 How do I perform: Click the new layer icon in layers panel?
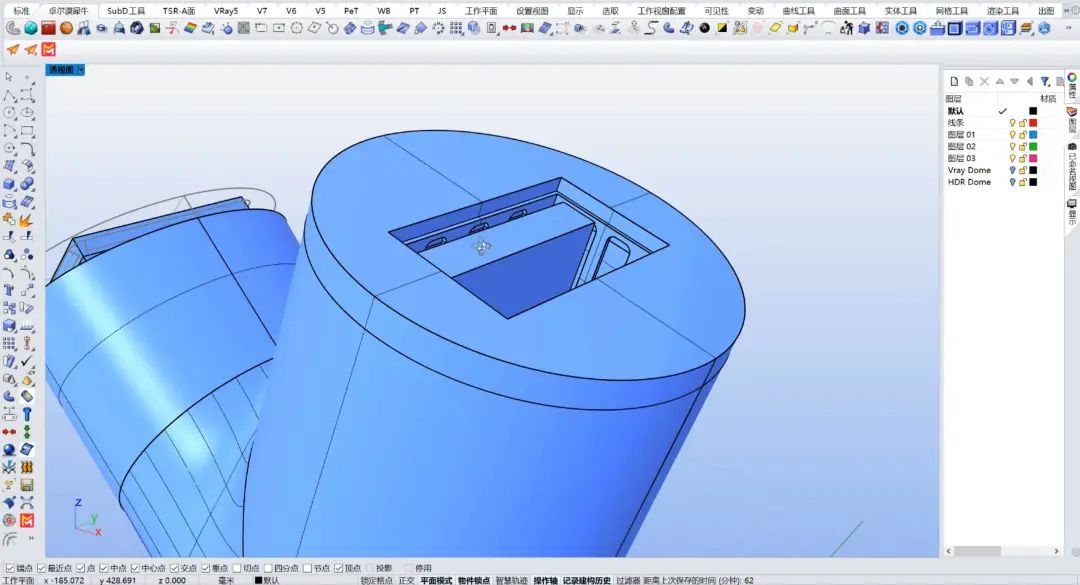(954, 81)
